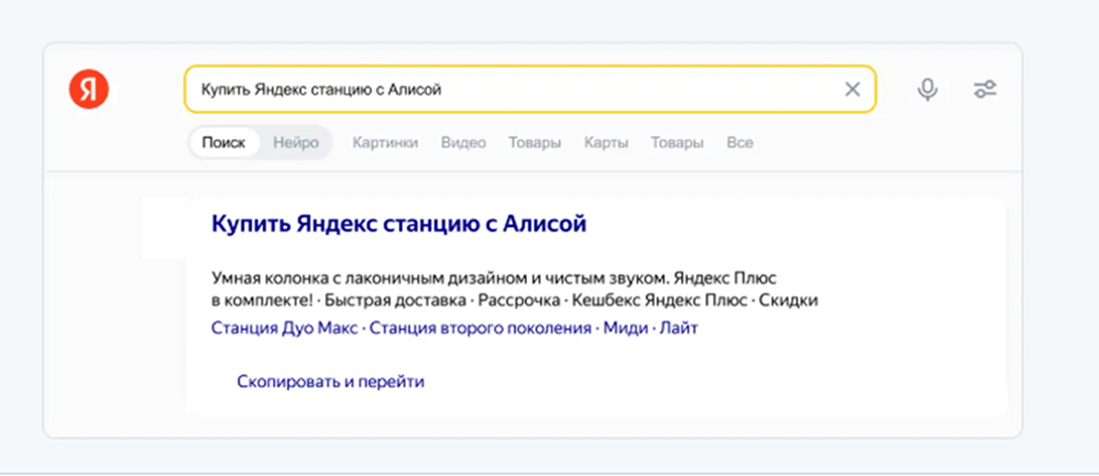1099x476 pixels.
Task: Open search settings sliders icon
Action: click(985, 90)
